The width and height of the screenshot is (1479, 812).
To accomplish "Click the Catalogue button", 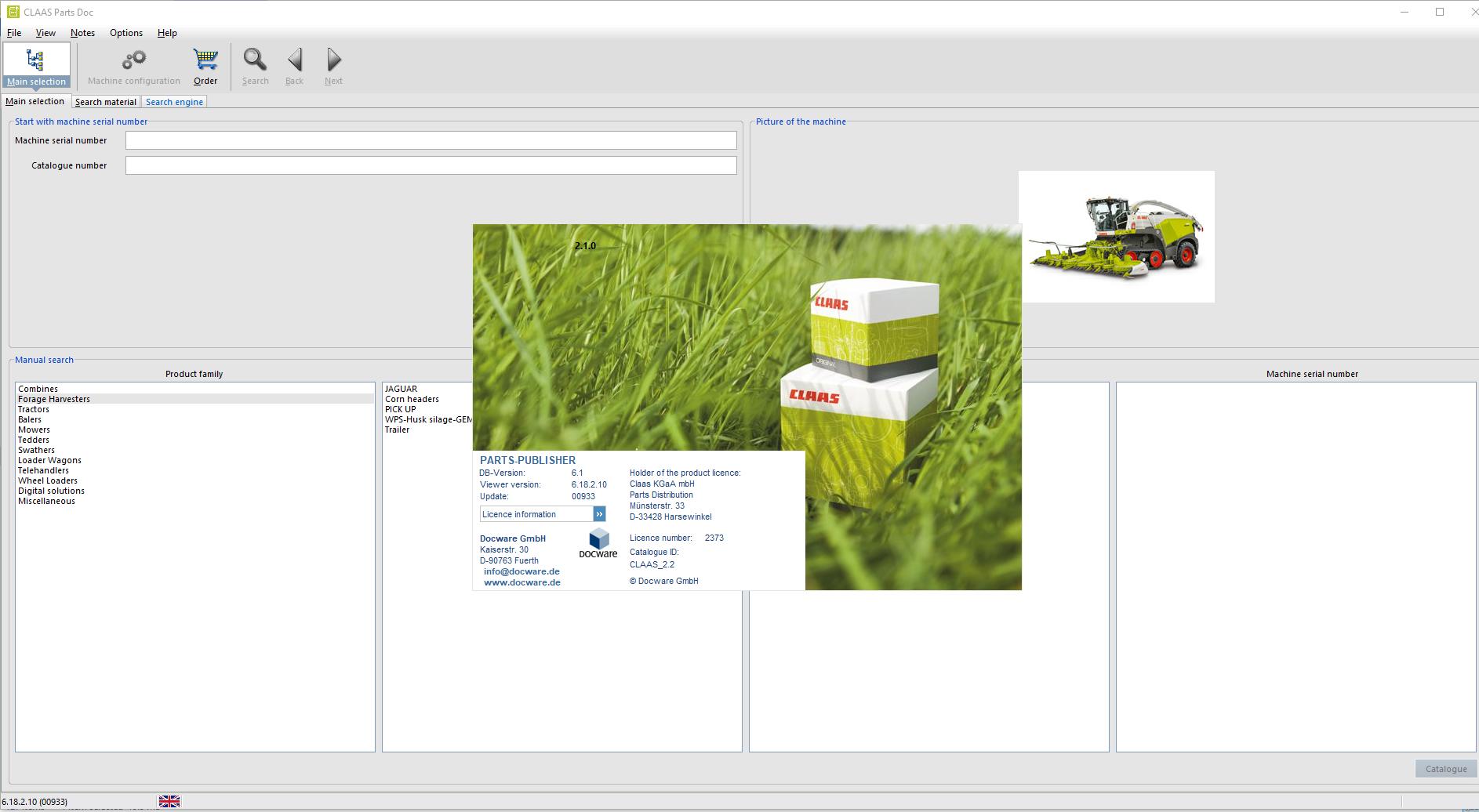I will (1446, 769).
